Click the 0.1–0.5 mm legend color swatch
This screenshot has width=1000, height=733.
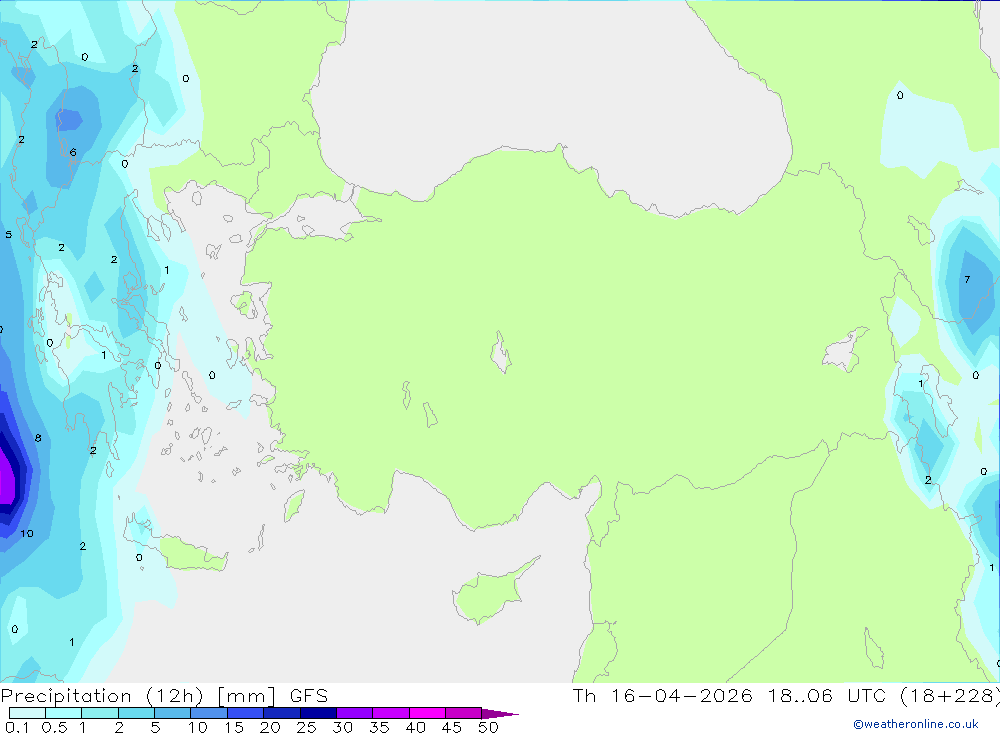click(27, 713)
